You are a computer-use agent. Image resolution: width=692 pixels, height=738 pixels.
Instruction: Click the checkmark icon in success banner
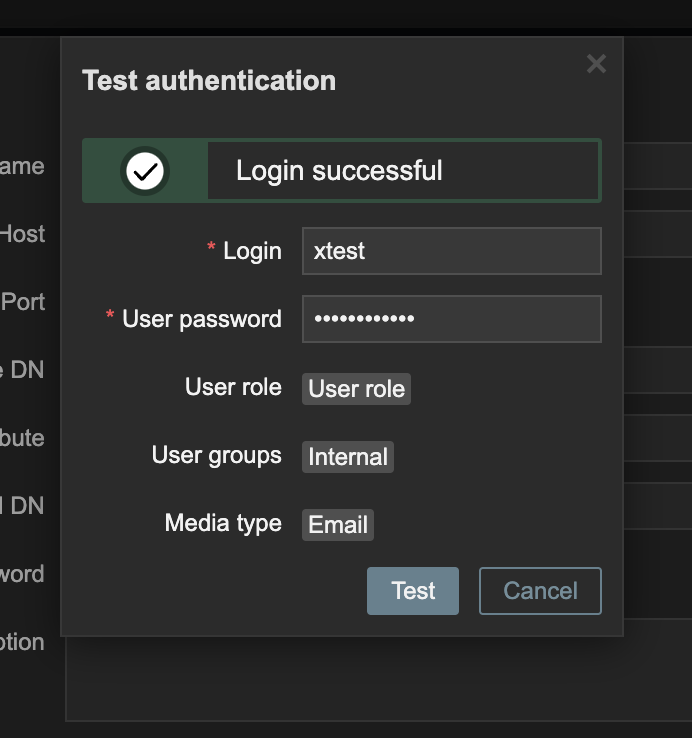tap(145, 171)
